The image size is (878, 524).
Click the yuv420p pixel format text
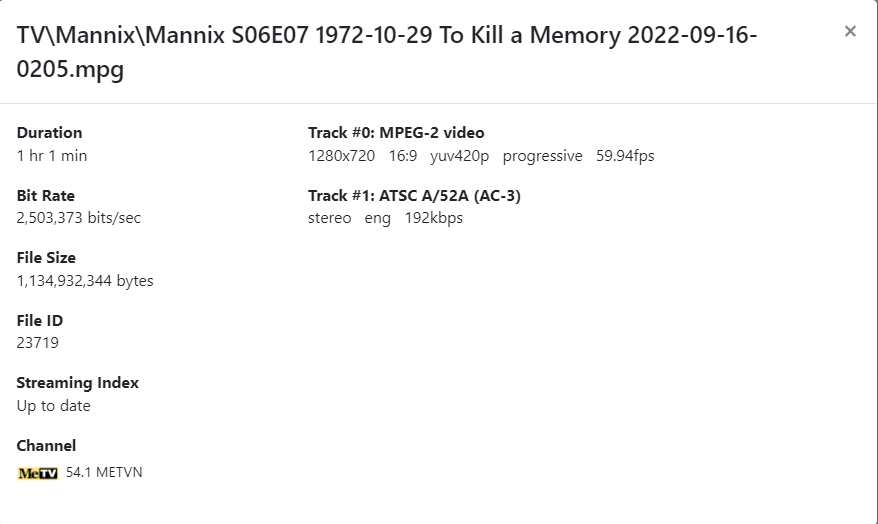[x=460, y=156]
